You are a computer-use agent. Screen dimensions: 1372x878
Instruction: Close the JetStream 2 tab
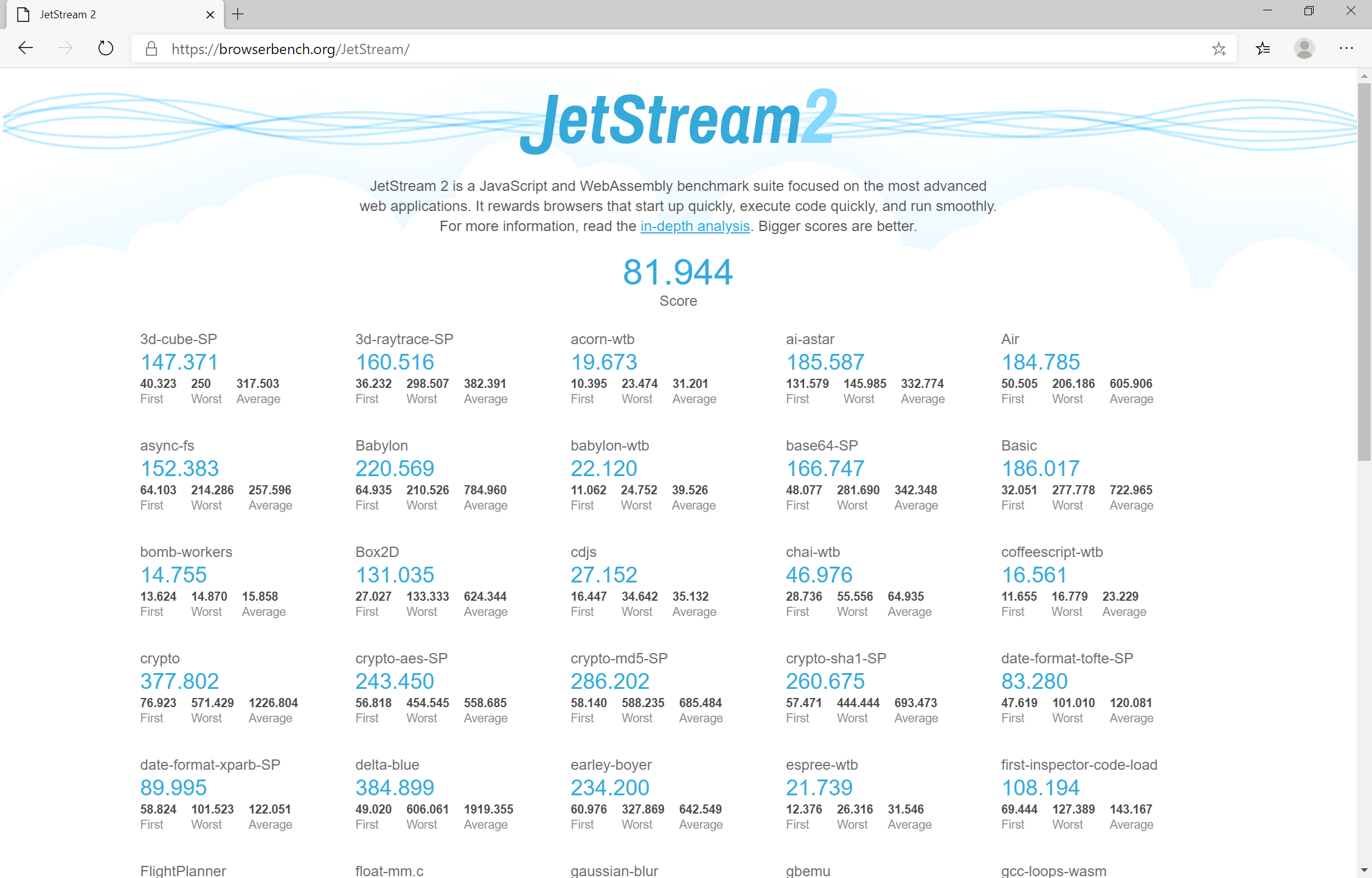click(210, 15)
